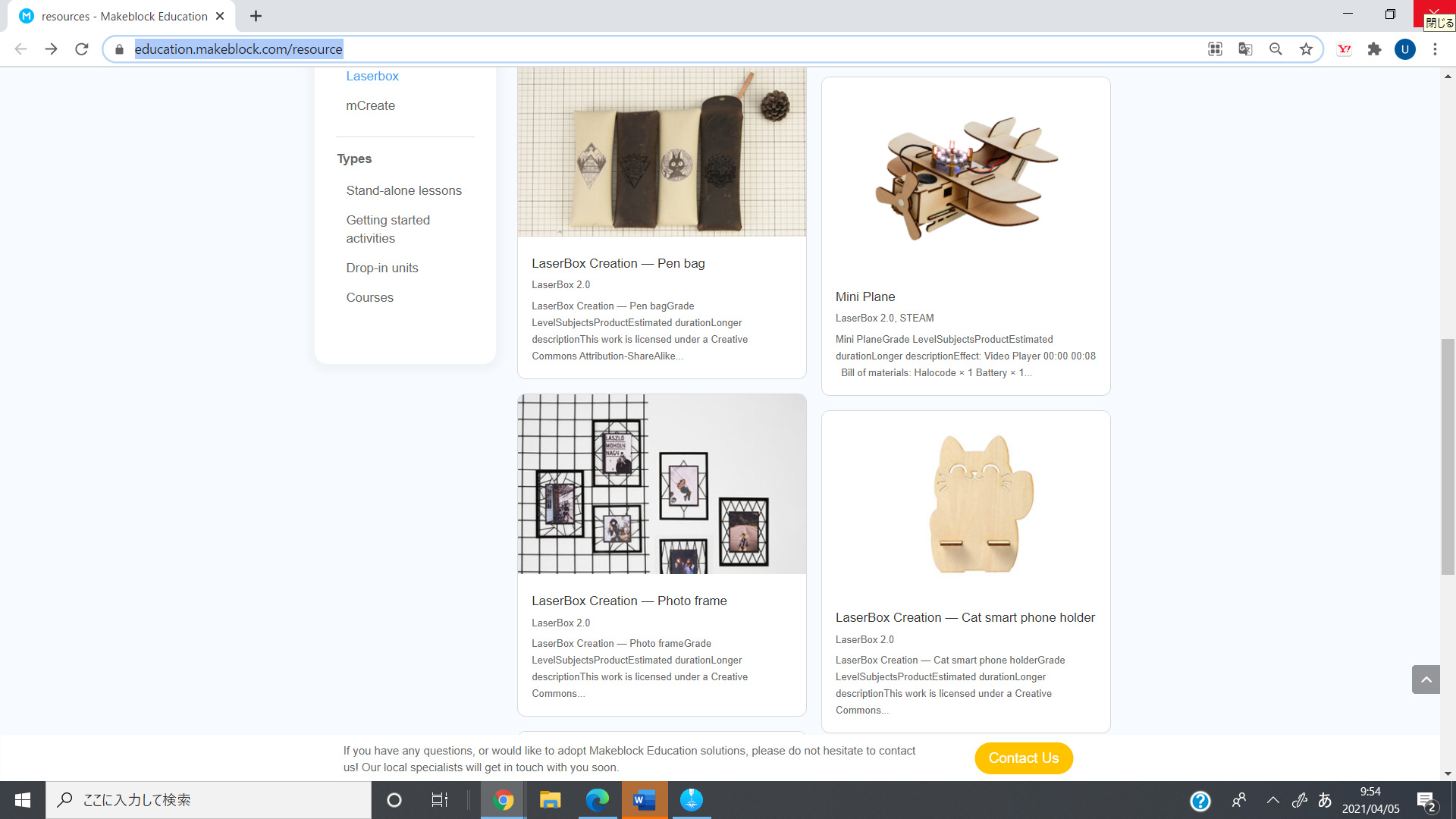
Task: Open the extensions puzzle icon
Action: coord(1374,49)
